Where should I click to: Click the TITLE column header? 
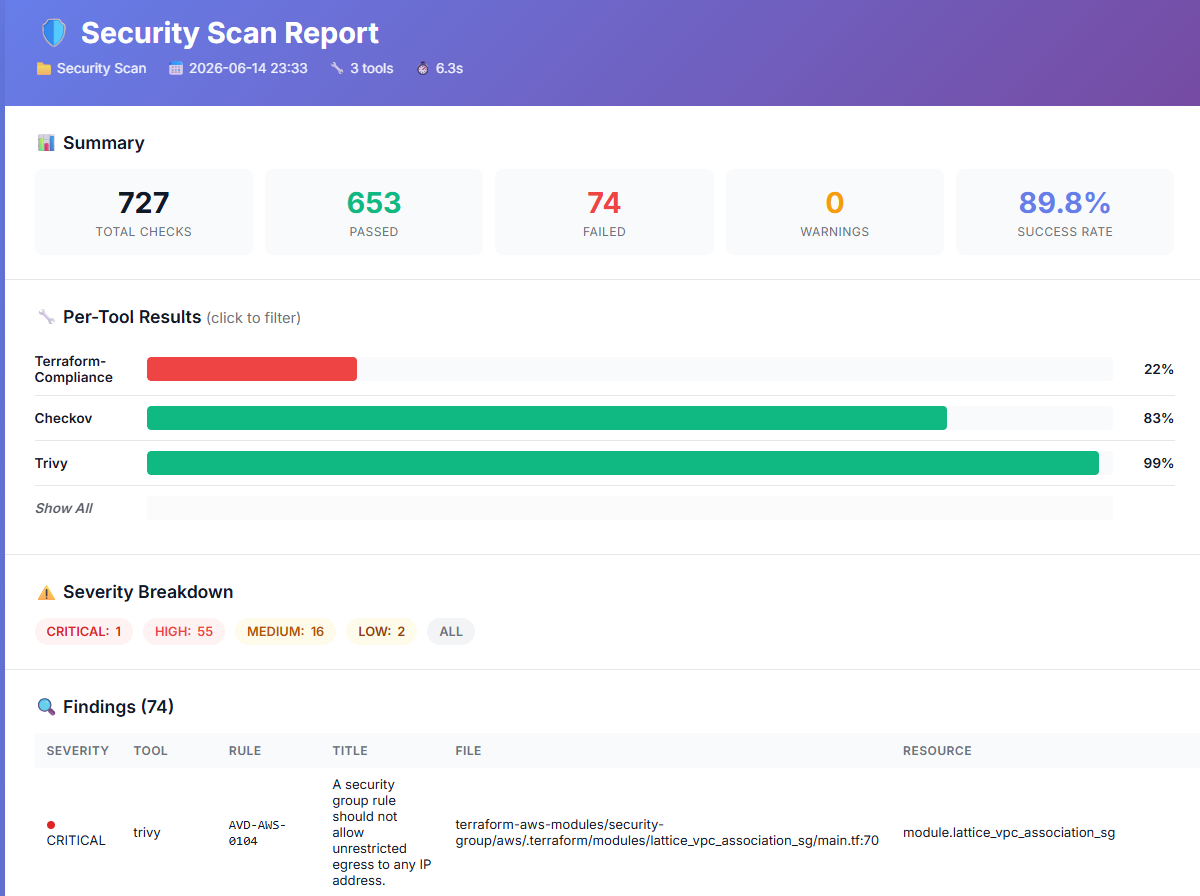(350, 751)
